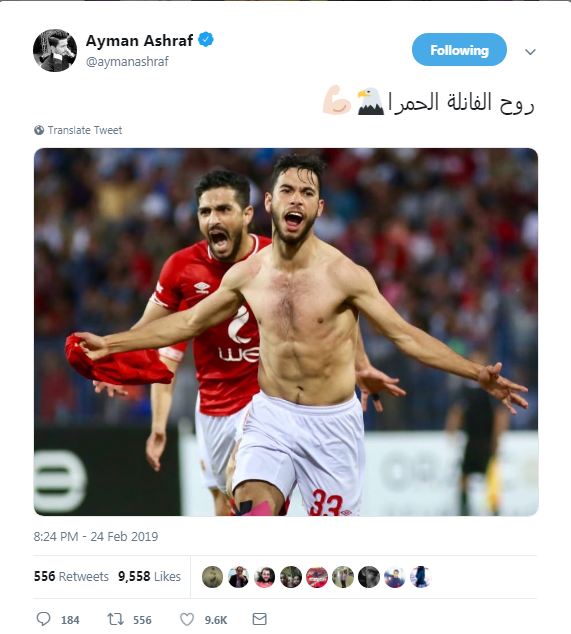Image resolution: width=571 pixels, height=634 pixels.
Task: Click the red-background avatar among likers
Action: [317, 577]
